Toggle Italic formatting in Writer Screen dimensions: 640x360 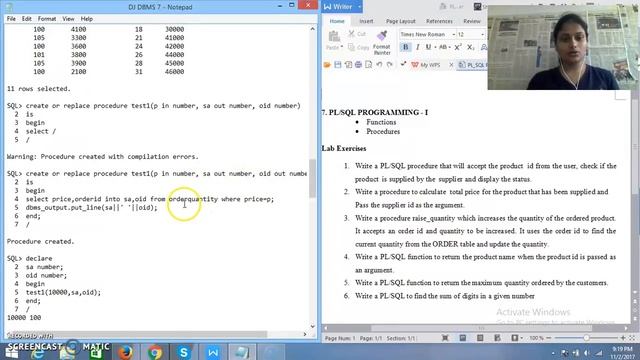coord(418,47)
